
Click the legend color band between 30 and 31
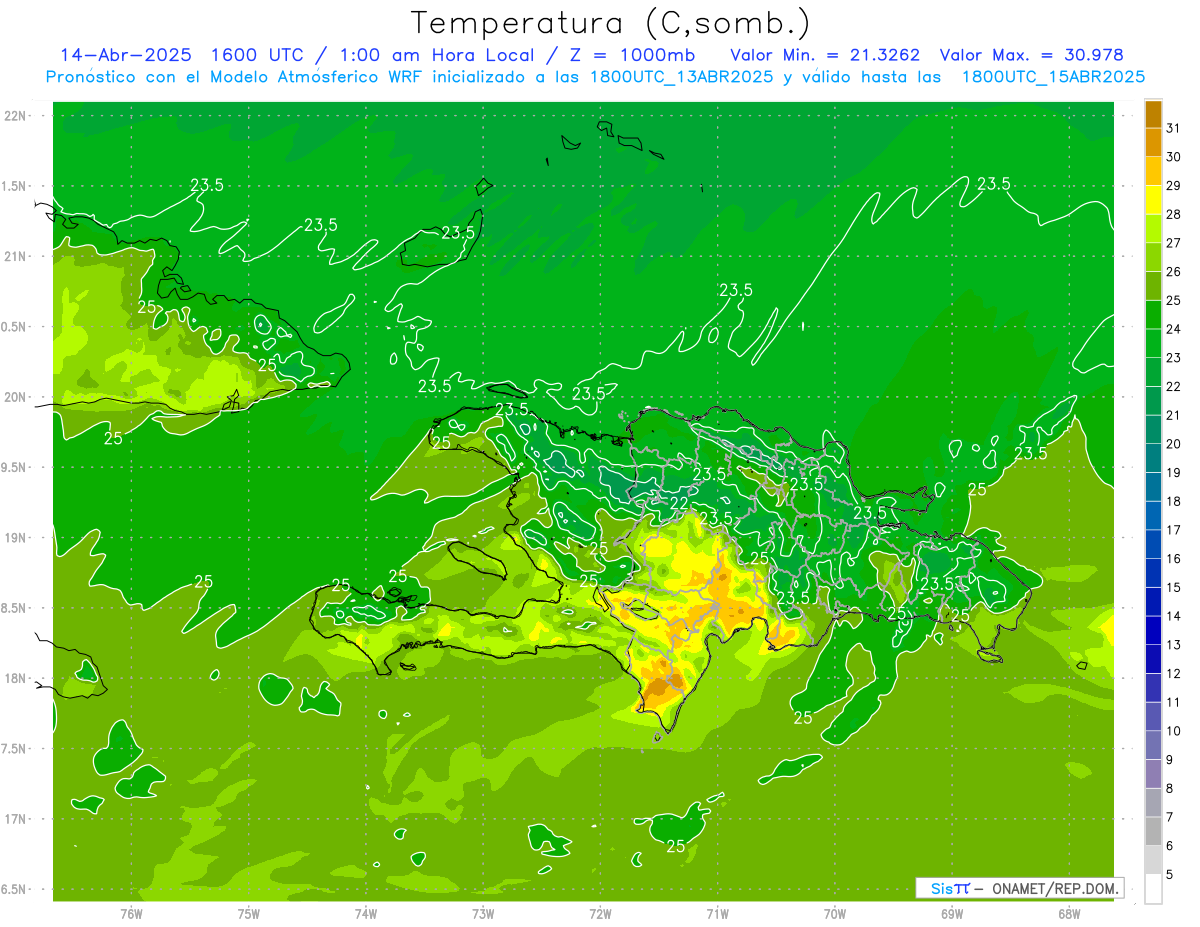click(1153, 143)
